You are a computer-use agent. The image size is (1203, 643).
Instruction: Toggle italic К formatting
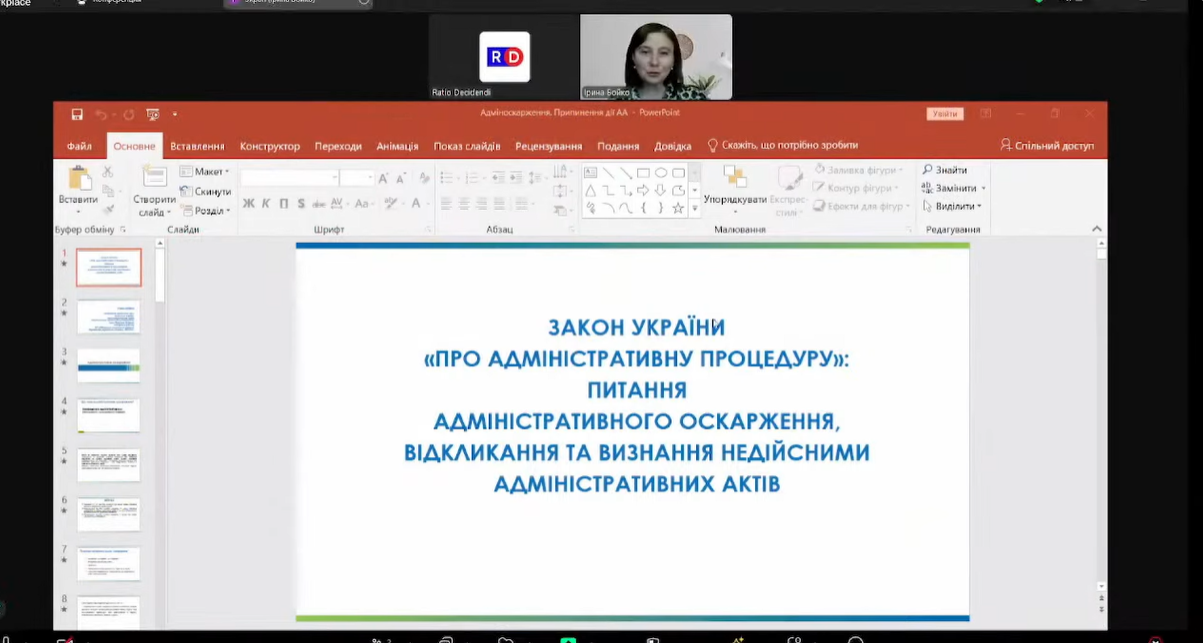266,204
